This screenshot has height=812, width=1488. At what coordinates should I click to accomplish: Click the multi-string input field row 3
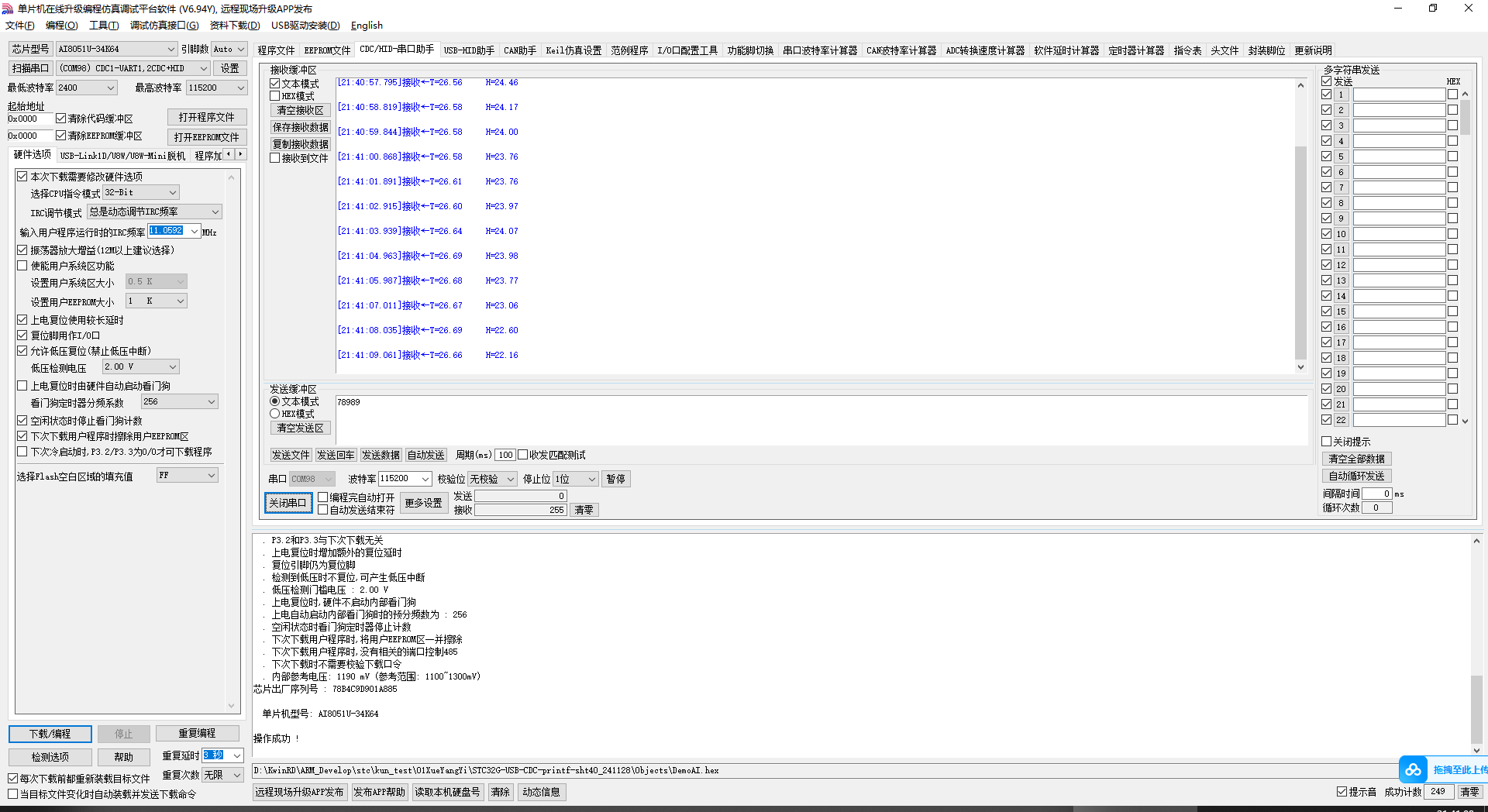(1399, 126)
